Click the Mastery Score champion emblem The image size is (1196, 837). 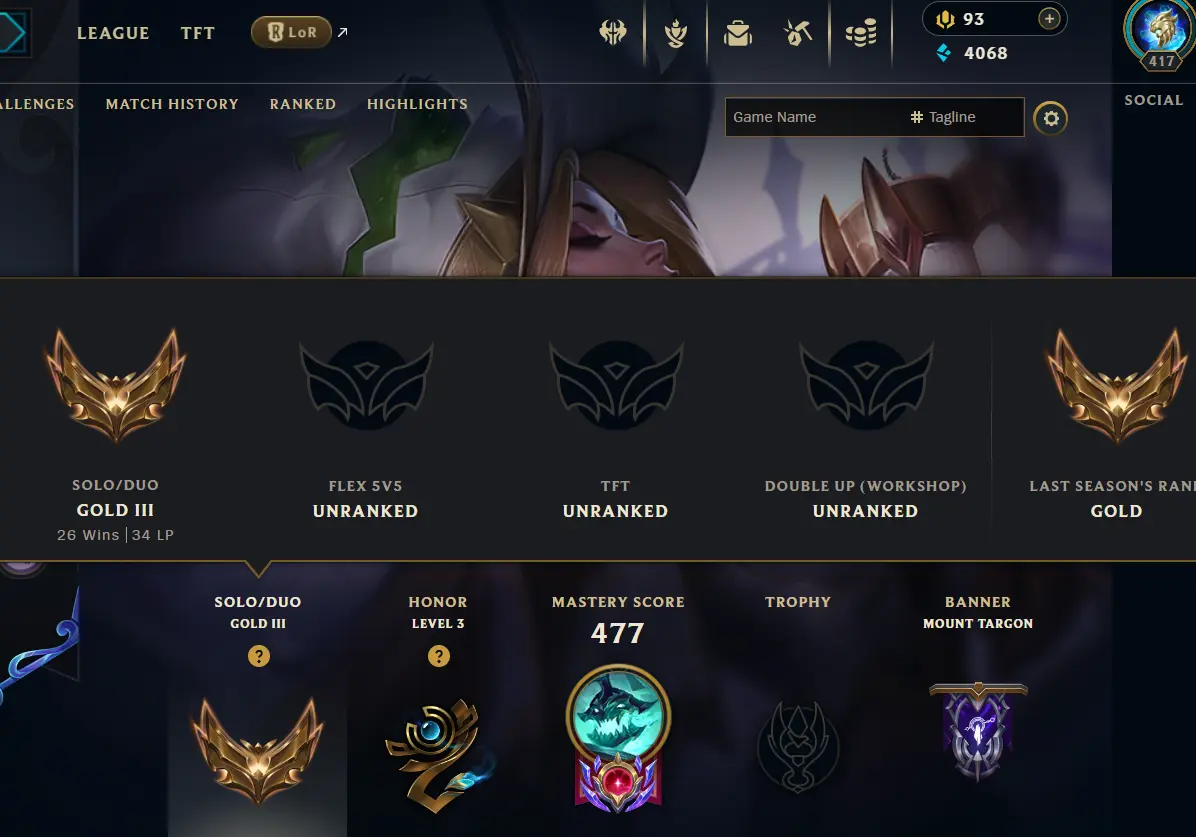pyautogui.click(x=618, y=737)
